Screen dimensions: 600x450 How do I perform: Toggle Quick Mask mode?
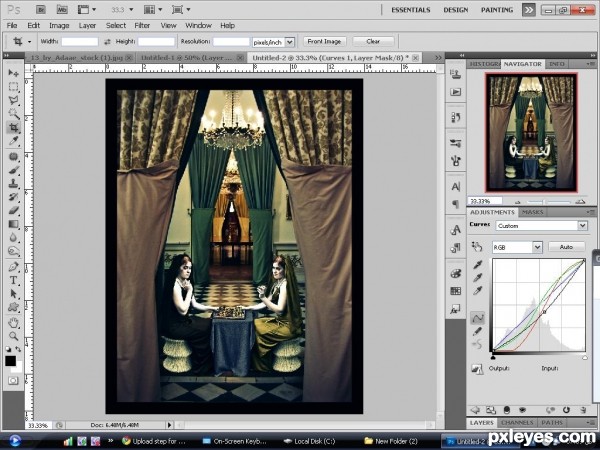point(13,381)
